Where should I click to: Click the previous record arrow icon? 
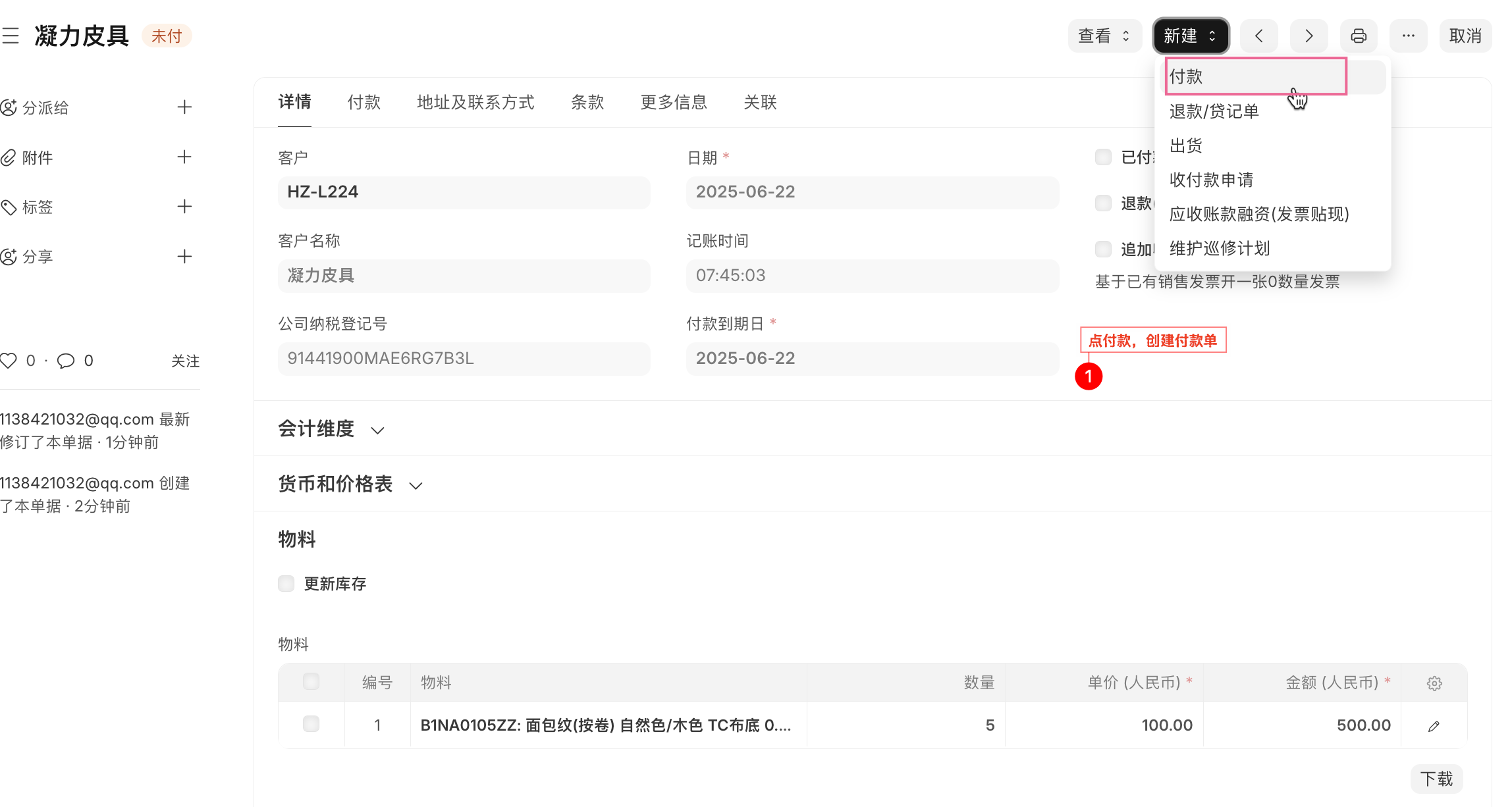[x=1258, y=36]
